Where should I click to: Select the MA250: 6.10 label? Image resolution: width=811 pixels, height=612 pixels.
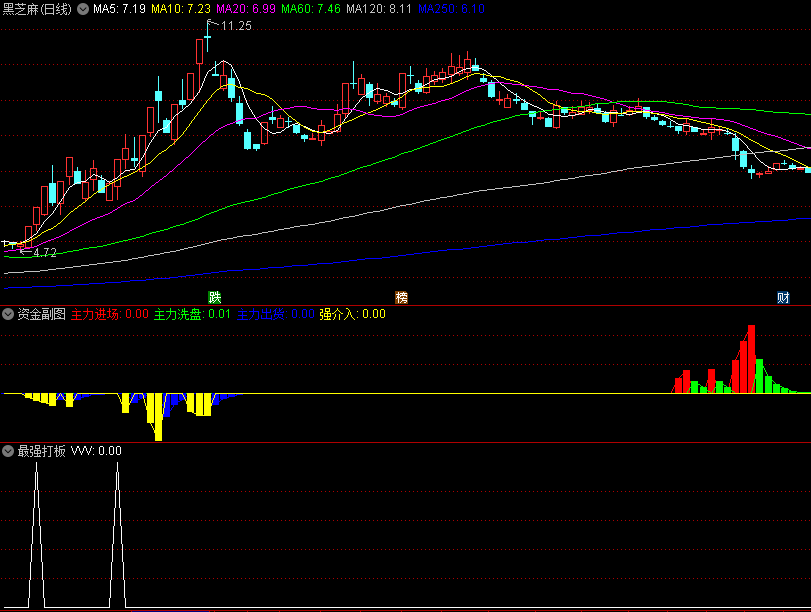452,9
